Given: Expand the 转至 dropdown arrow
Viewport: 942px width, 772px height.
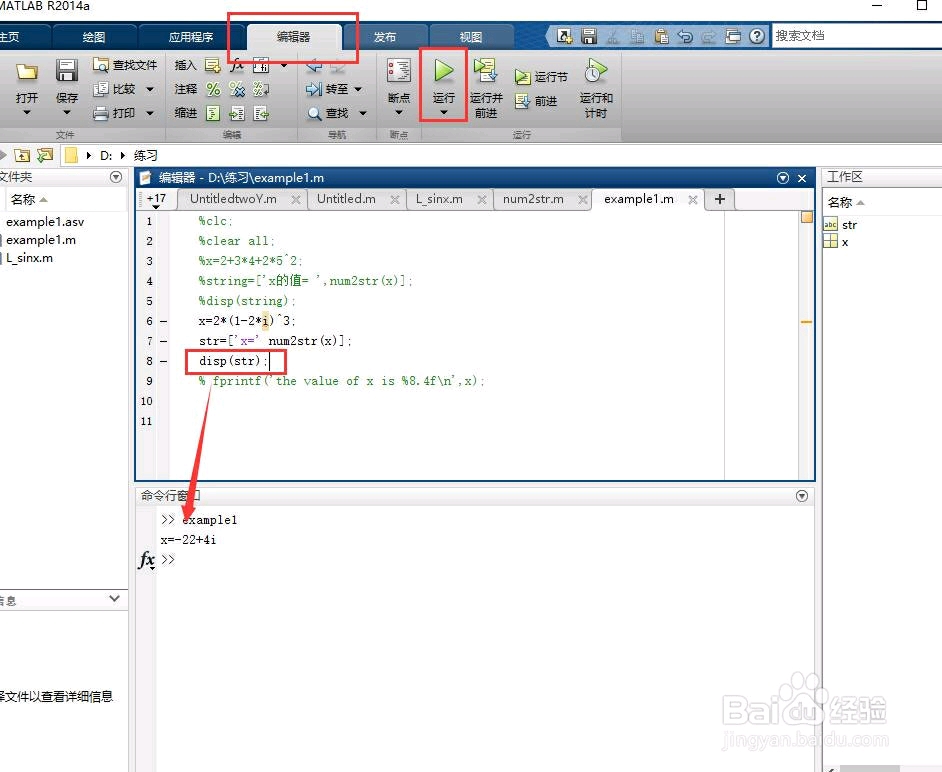Looking at the screenshot, I should (358, 90).
